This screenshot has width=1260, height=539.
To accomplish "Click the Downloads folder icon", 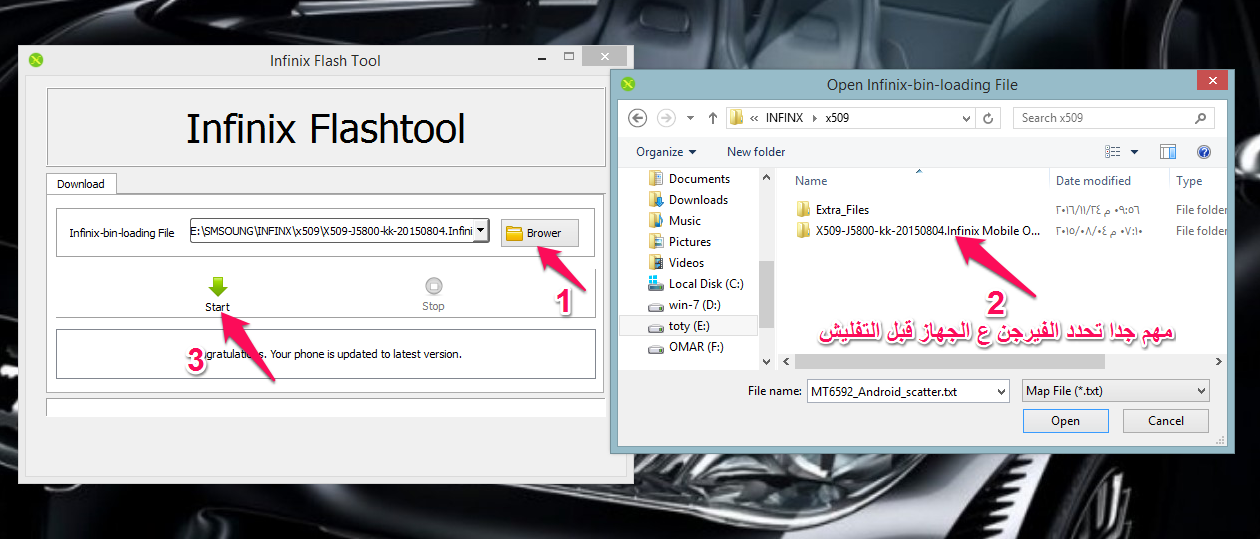I will click(656, 200).
